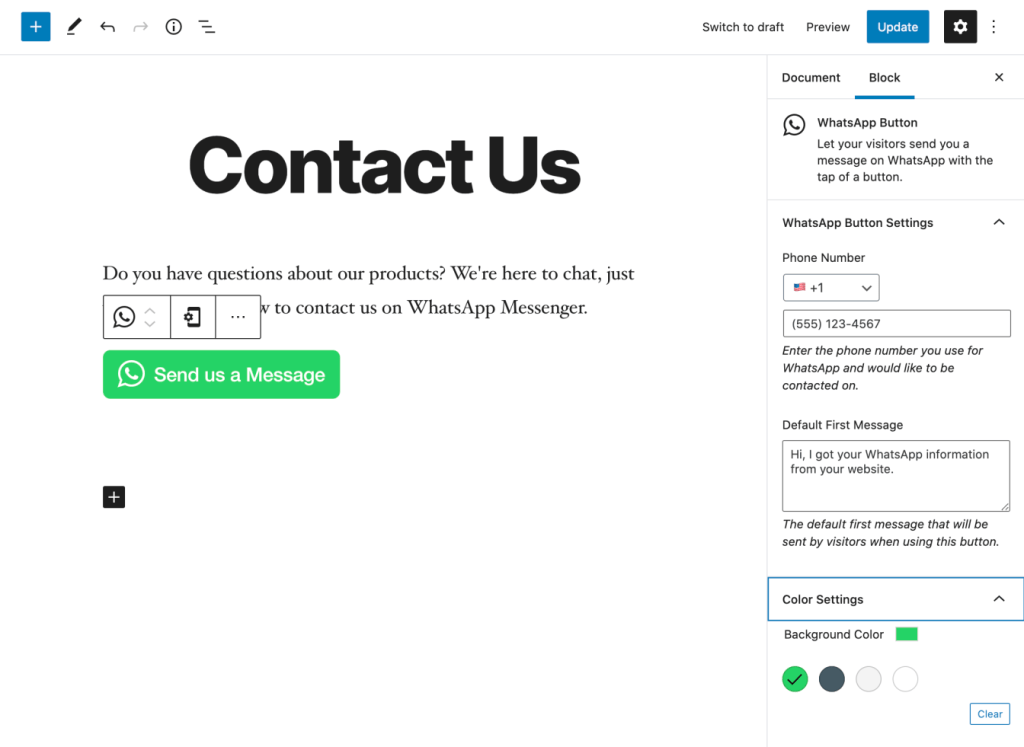The height and width of the screenshot is (747, 1024).
Task: Open the content structure info icon
Action: 173,27
